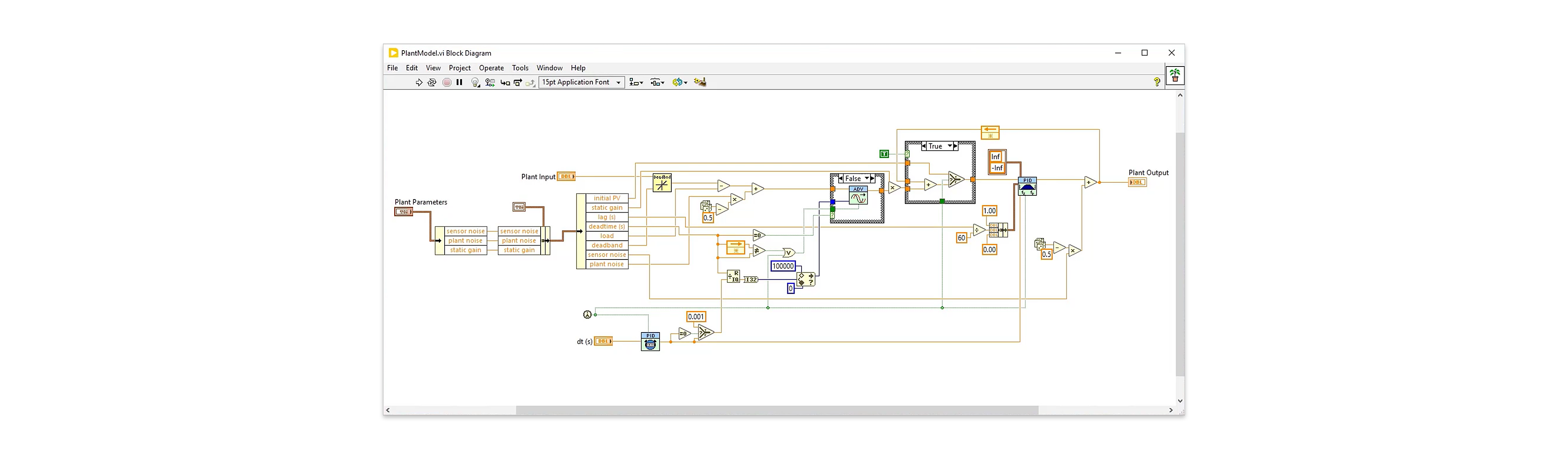
Task: Select the PID output rate limiter node
Action: click(x=1027, y=186)
